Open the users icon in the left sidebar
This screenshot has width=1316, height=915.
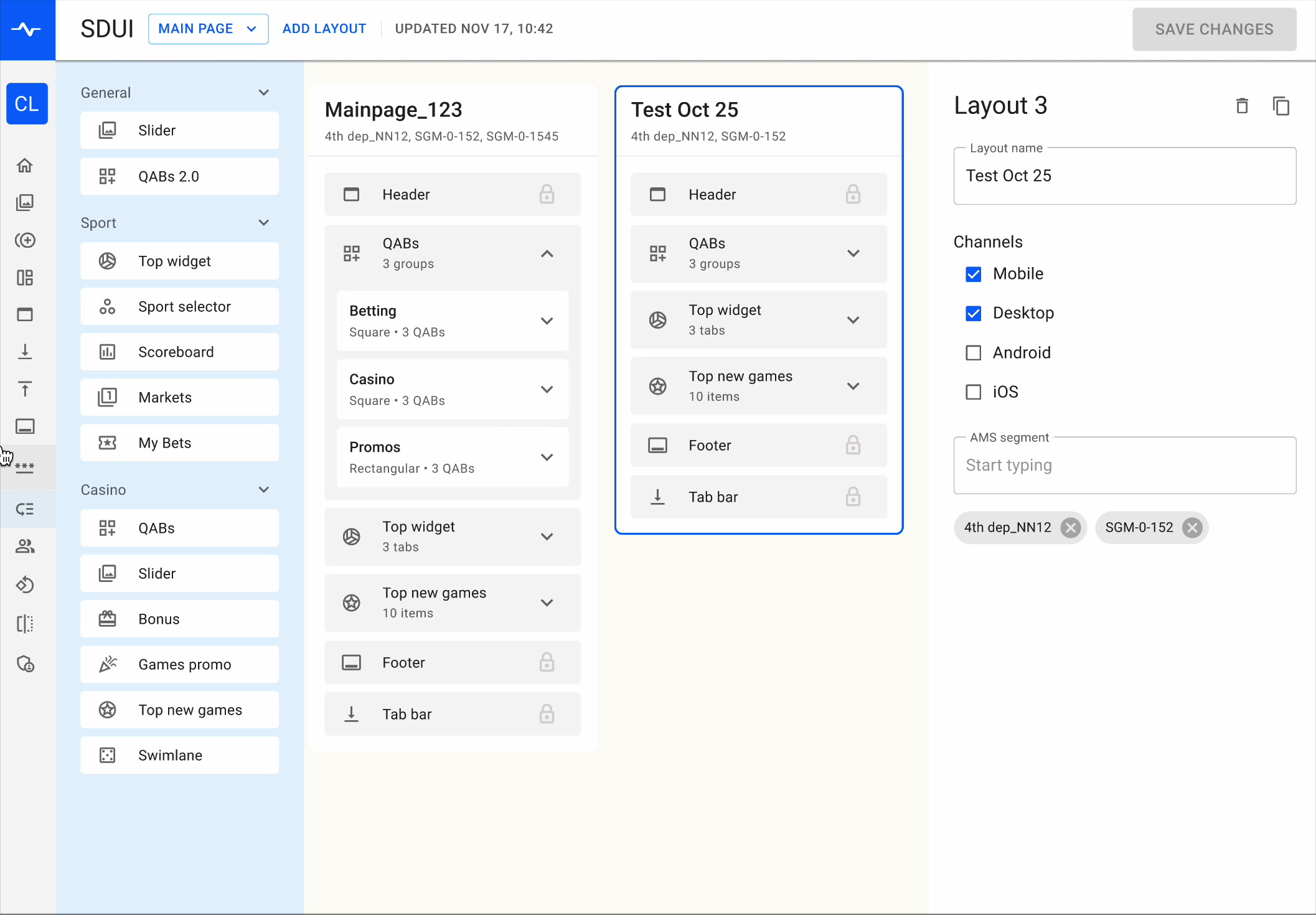click(x=25, y=547)
